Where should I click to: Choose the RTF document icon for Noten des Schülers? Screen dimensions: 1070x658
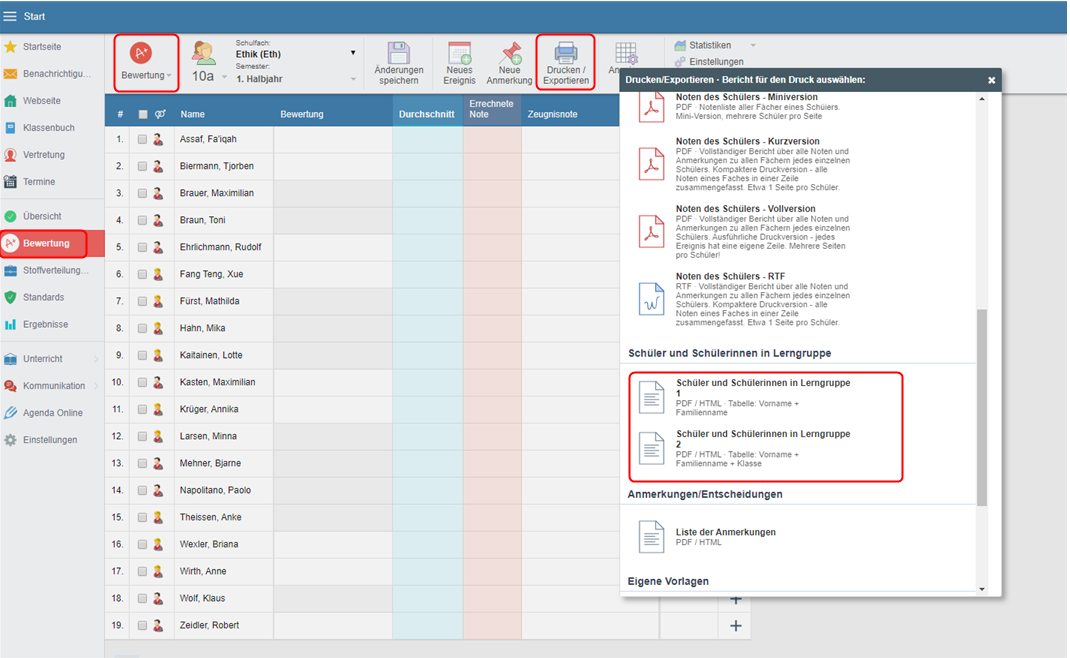point(652,299)
